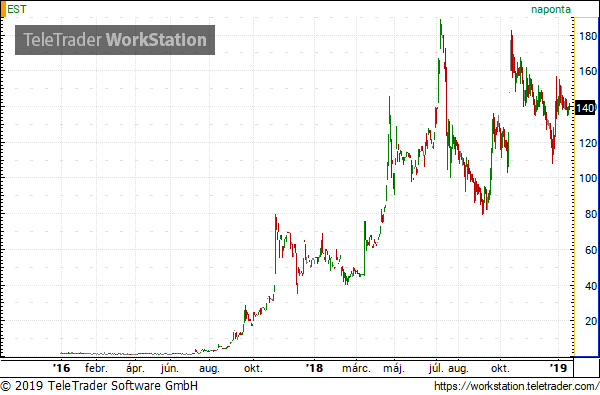Click the price axis label 180
This screenshot has width=600, height=395.
tap(589, 36)
